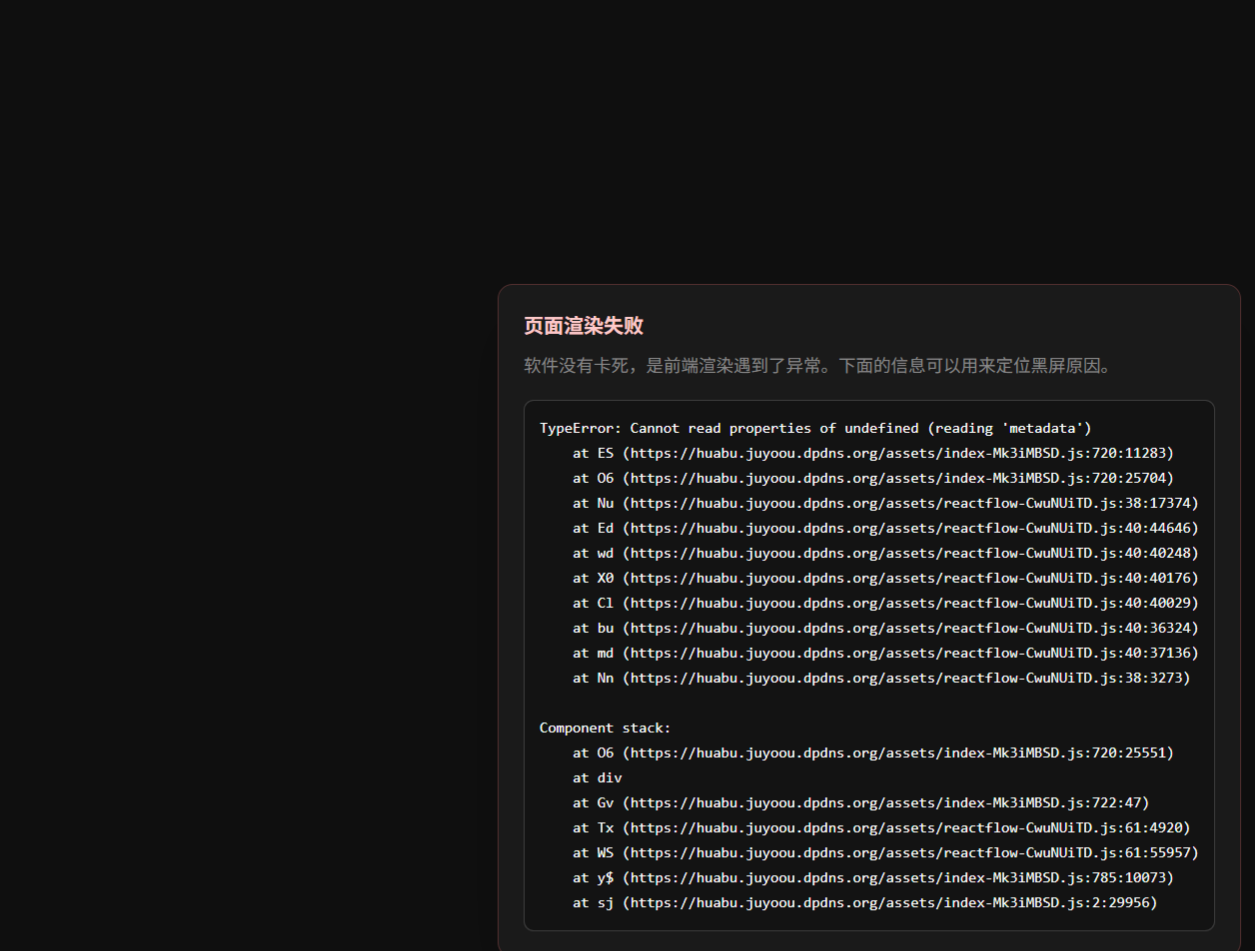
Task: Click the 'at wd' stack trace line
Action: [x=885, y=553]
